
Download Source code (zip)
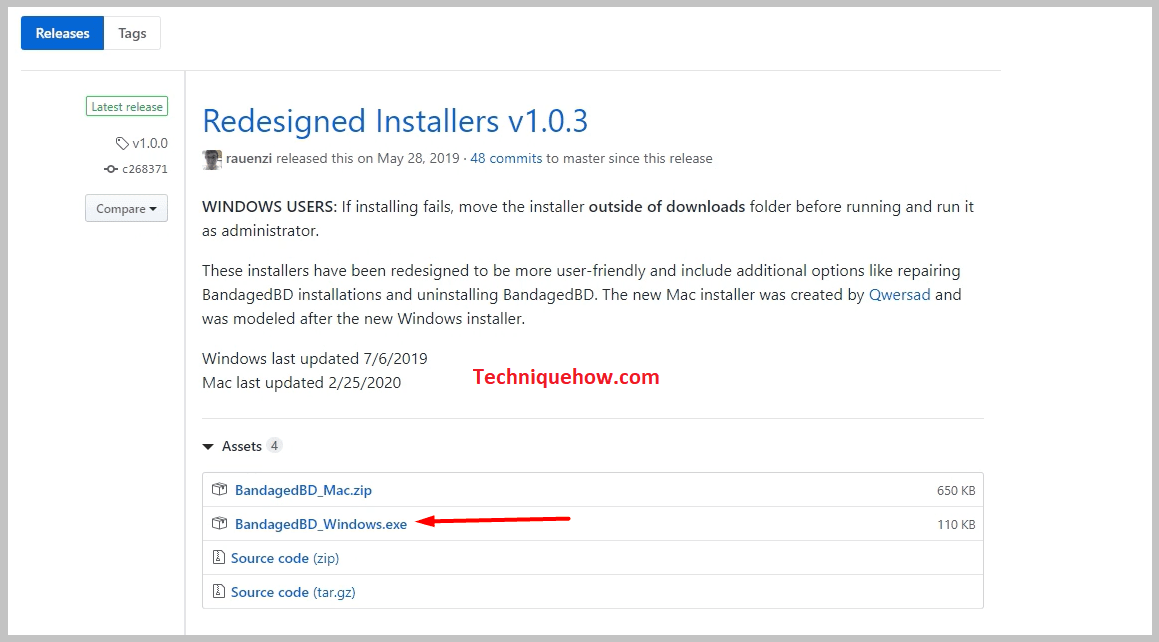click(x=285, y=559)
